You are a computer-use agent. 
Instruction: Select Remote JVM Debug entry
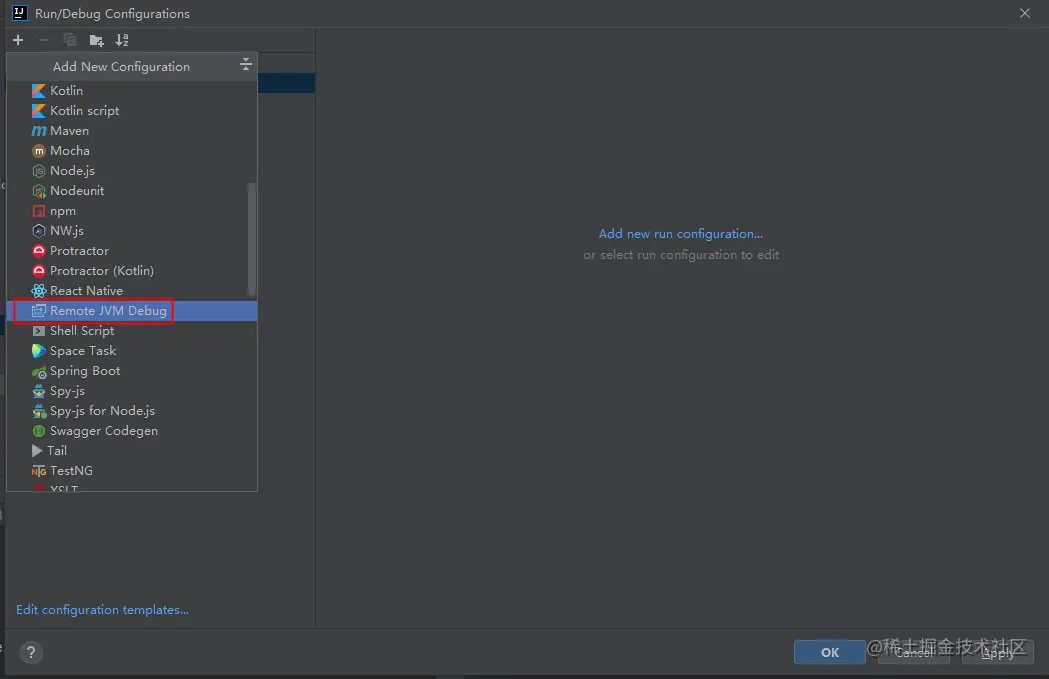[x=132, y=310]
